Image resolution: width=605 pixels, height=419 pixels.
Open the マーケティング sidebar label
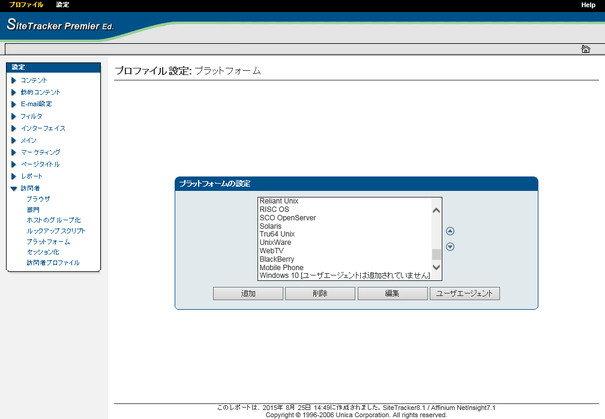41,152
